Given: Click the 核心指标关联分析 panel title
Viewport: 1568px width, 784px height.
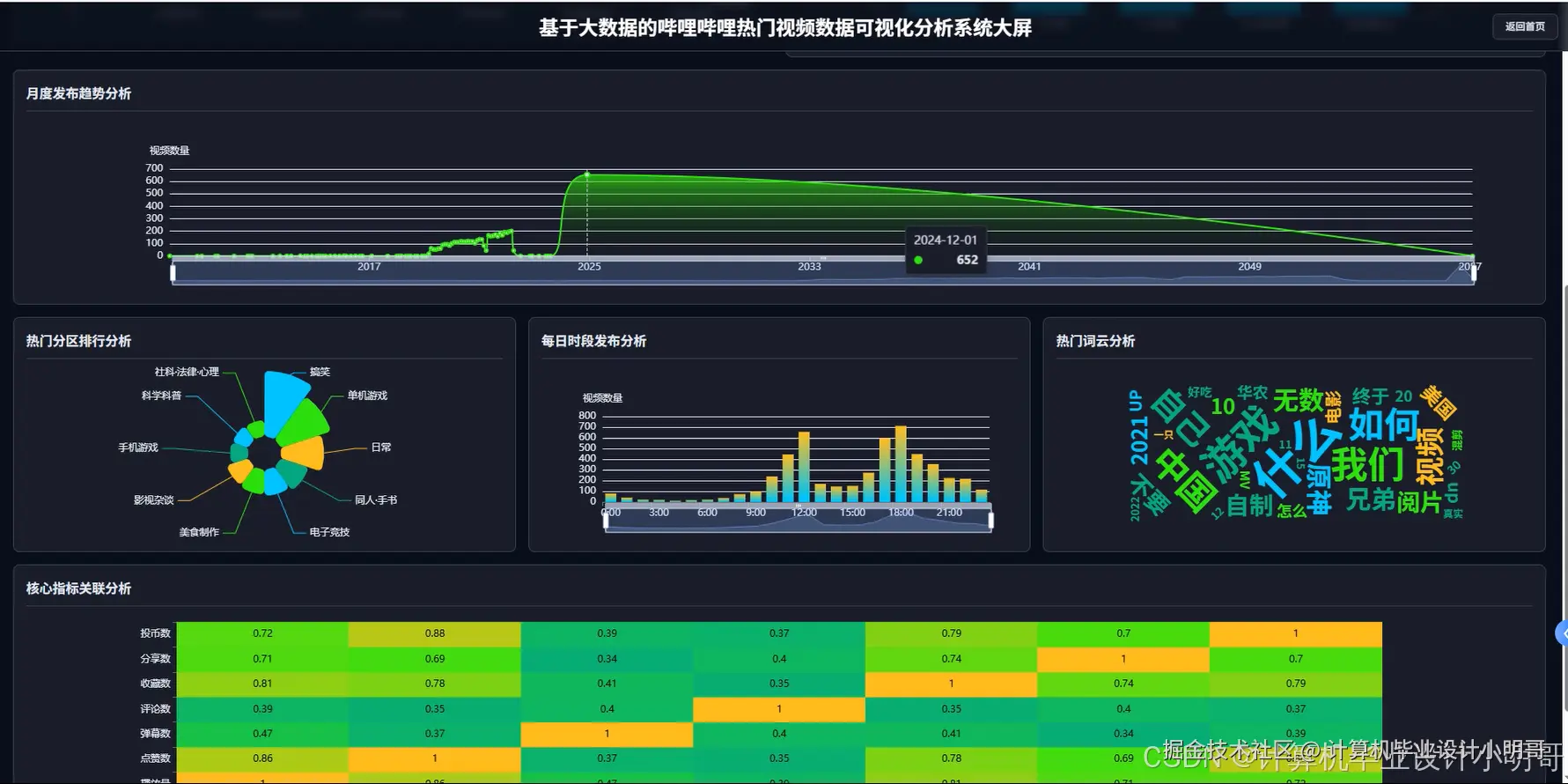Looking at the screenshot, I should (78, 588).
